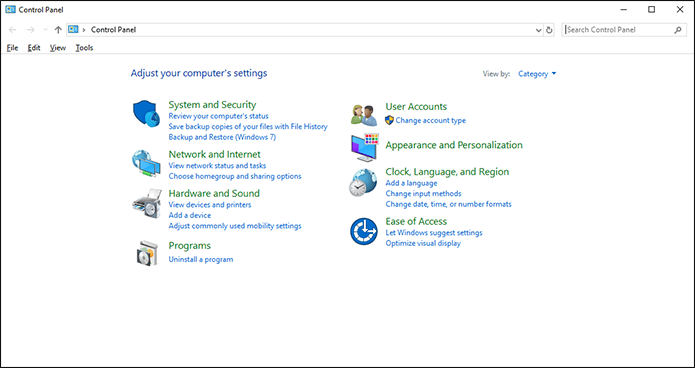
Task: Click Control Panel text in address bar
Action: point(113,30)
